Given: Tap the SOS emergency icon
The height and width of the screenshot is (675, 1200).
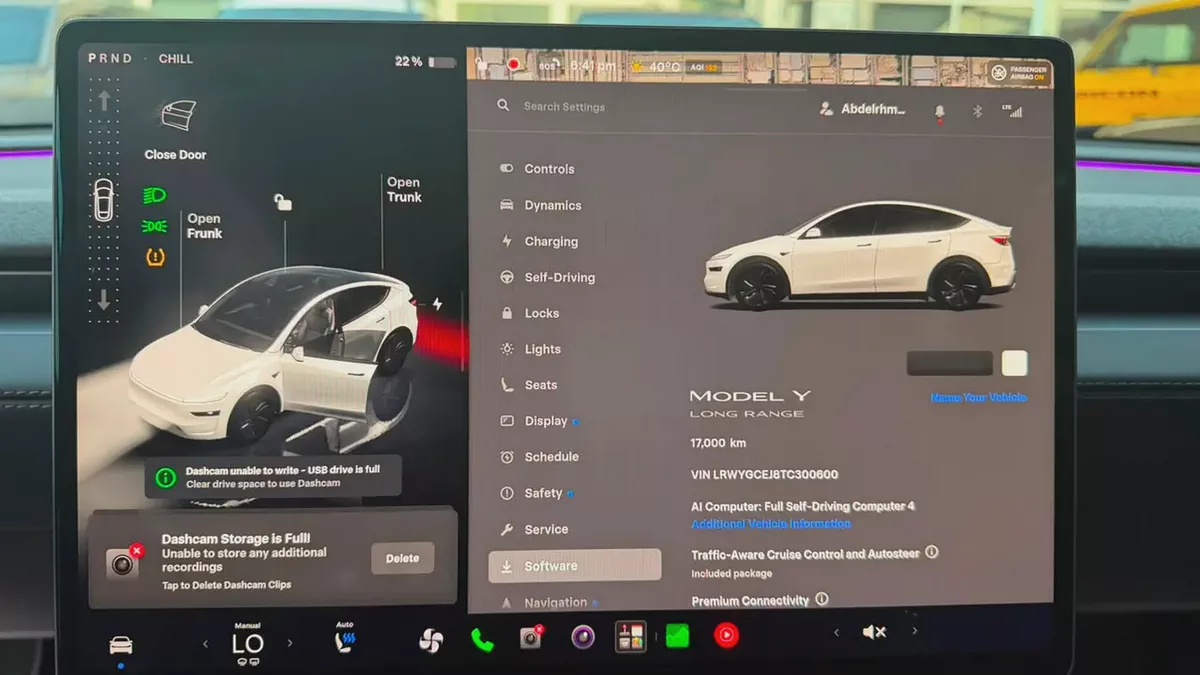Looking at the screenshot, I should click(547, 66).
